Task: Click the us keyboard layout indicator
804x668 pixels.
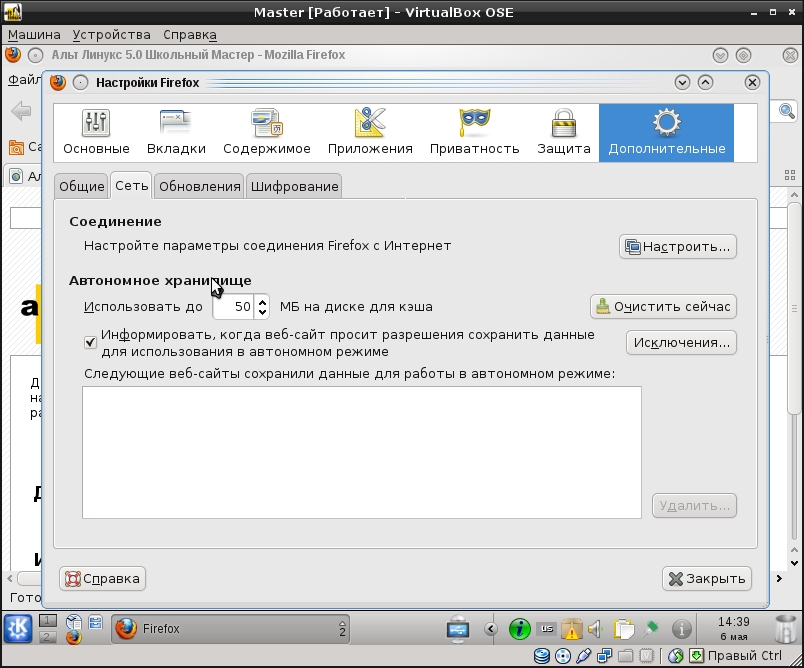Action: point(547,629)
